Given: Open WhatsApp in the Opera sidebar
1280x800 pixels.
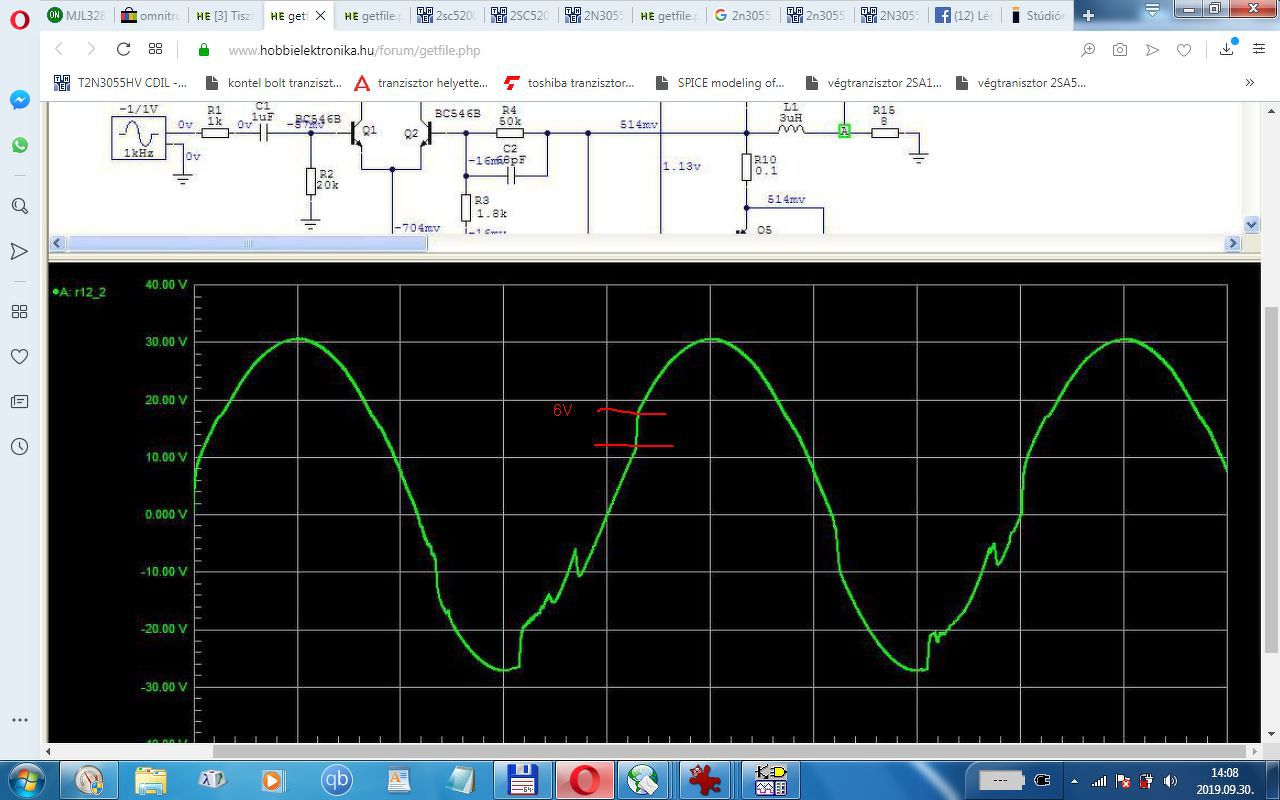Looking at the screenshot, I should pos(19,146).
